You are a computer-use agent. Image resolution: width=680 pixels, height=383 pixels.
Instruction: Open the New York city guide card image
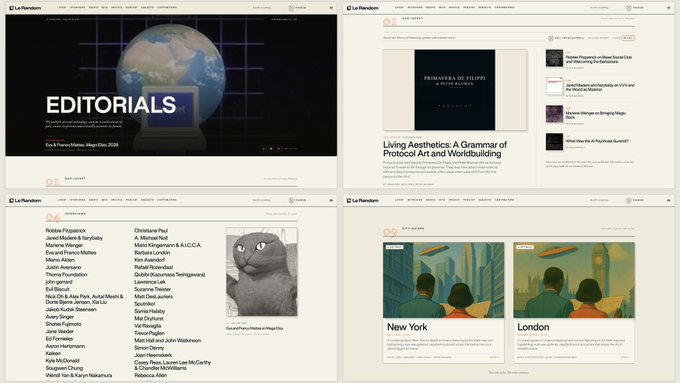click(x=443, y=280)
